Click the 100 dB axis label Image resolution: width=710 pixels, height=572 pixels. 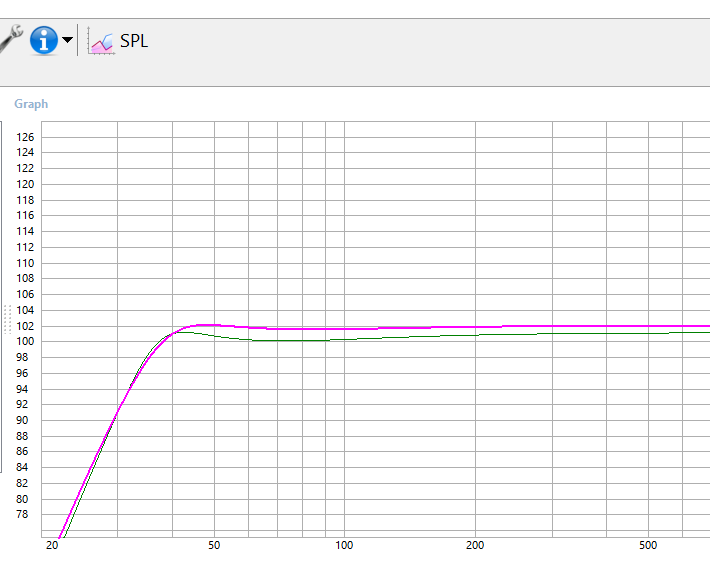tap(25, 341)
